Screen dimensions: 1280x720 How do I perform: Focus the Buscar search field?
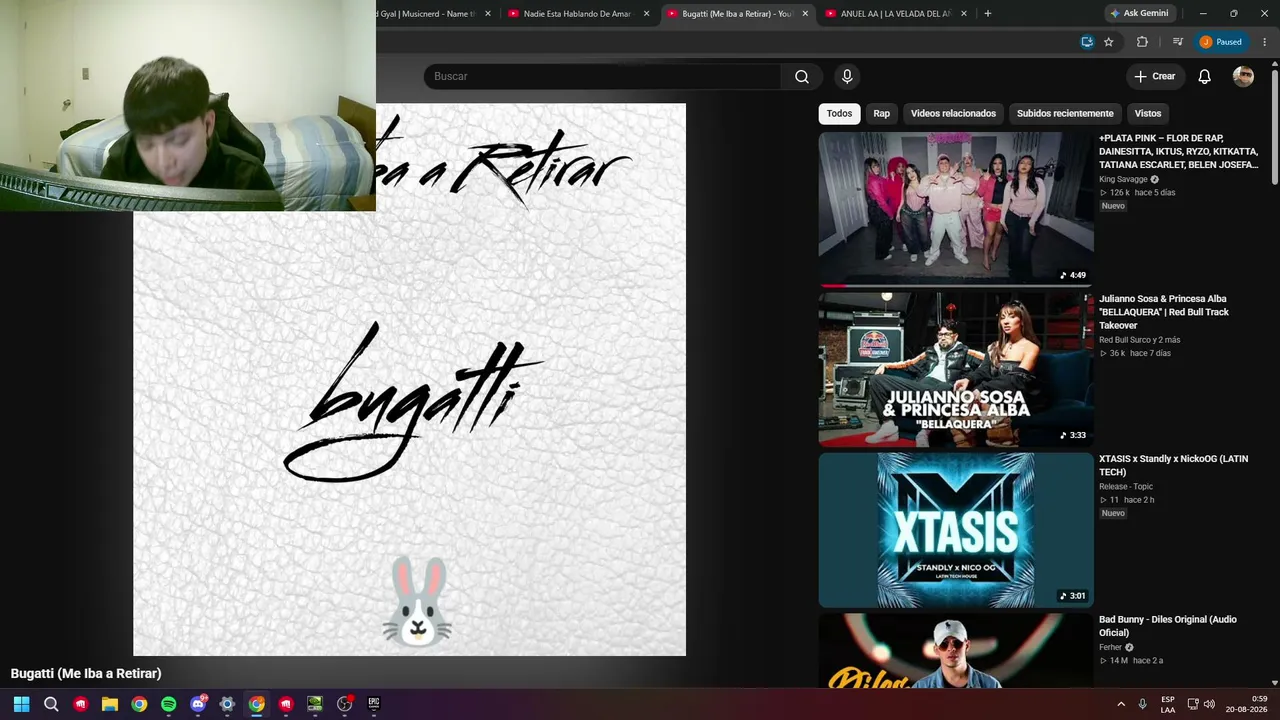click(602, 77)
